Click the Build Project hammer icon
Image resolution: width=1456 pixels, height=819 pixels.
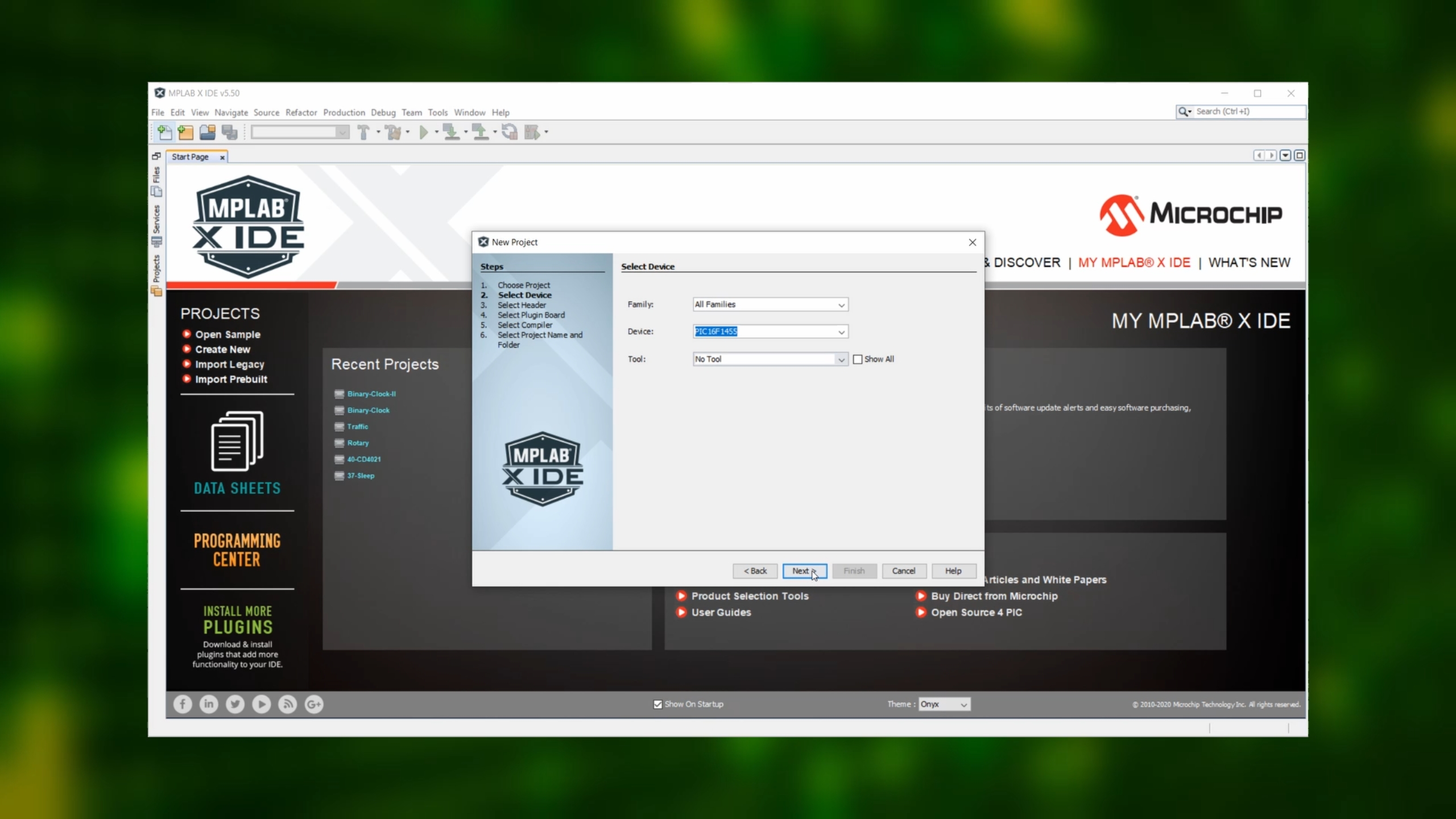363,133
